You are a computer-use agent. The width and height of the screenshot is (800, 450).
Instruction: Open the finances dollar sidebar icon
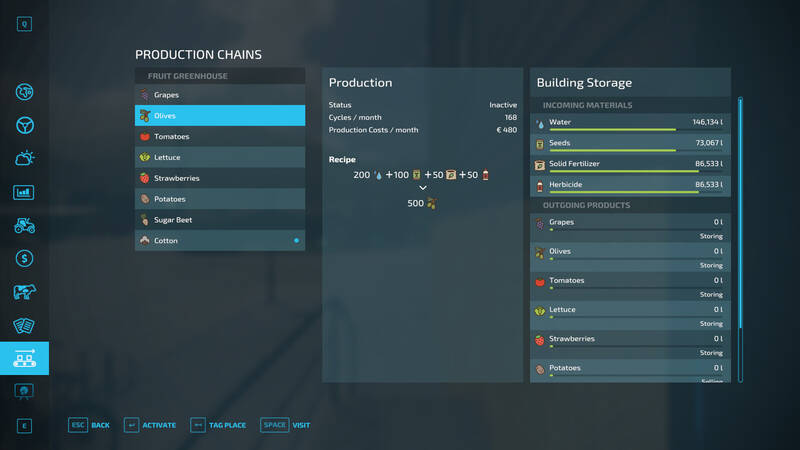click(x=24, y=259)
